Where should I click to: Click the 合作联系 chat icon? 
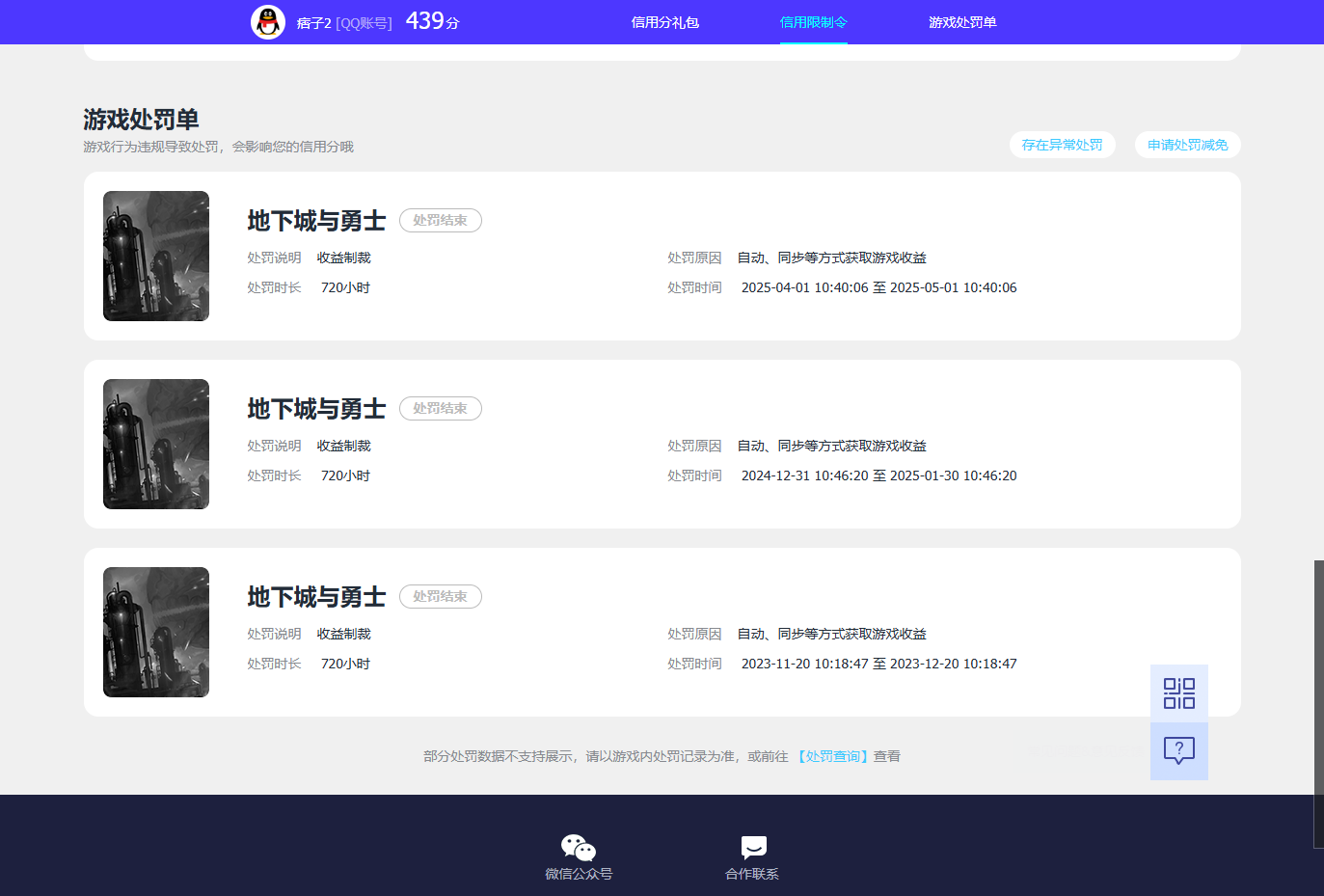tap(753, 848)
